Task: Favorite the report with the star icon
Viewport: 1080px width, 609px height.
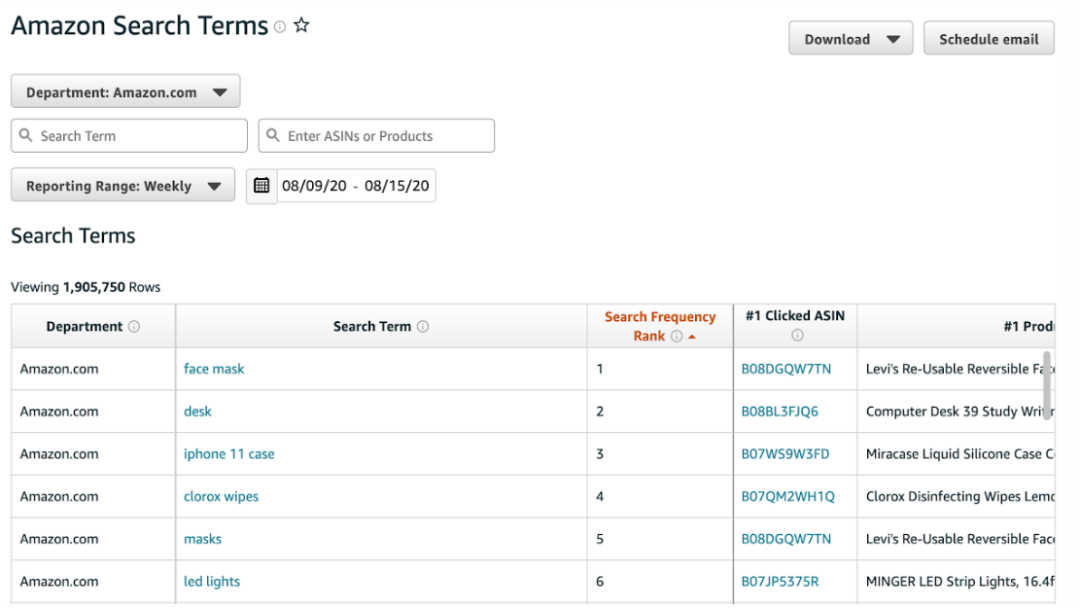Action: pos(301,25)
